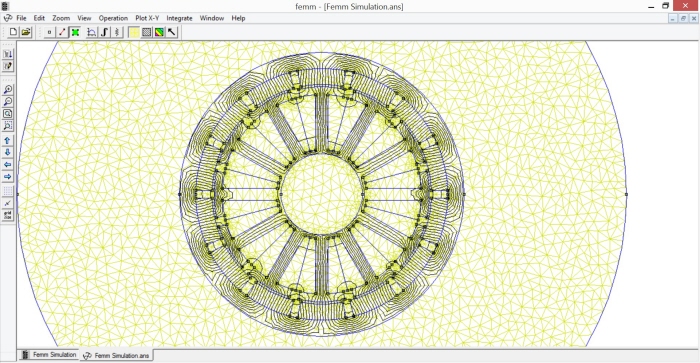This screenshot has height=363, width=700.
Task: Open the Integrate menu
Action: (x=179, y=18)
